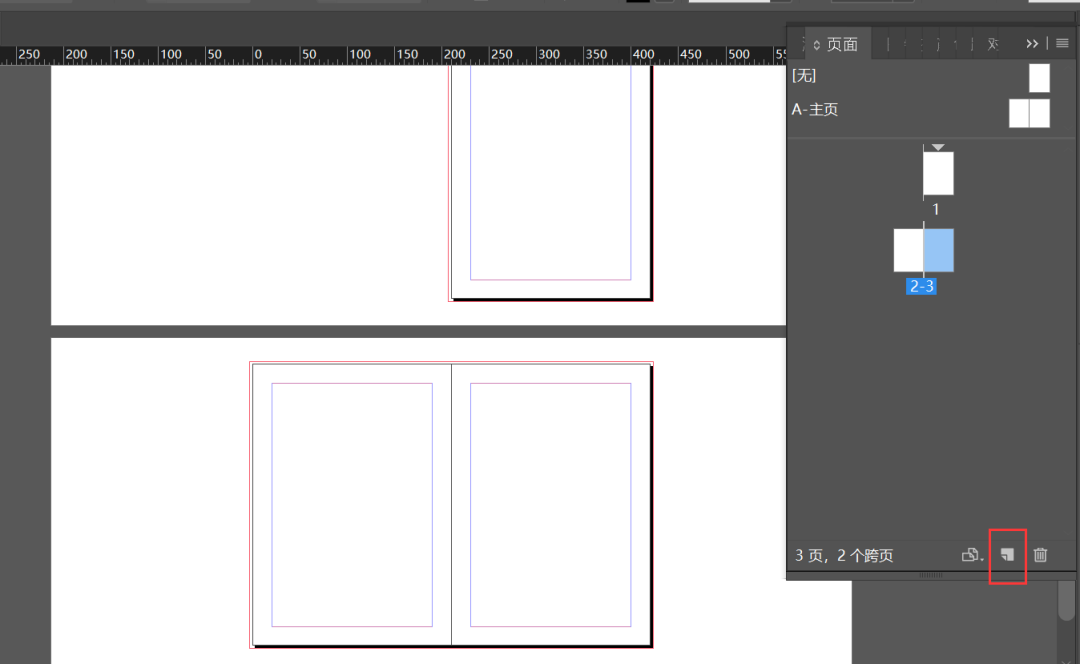Create a new page using the new page icon
This screenshot has width=1080, height=664.
(1007, 555)
